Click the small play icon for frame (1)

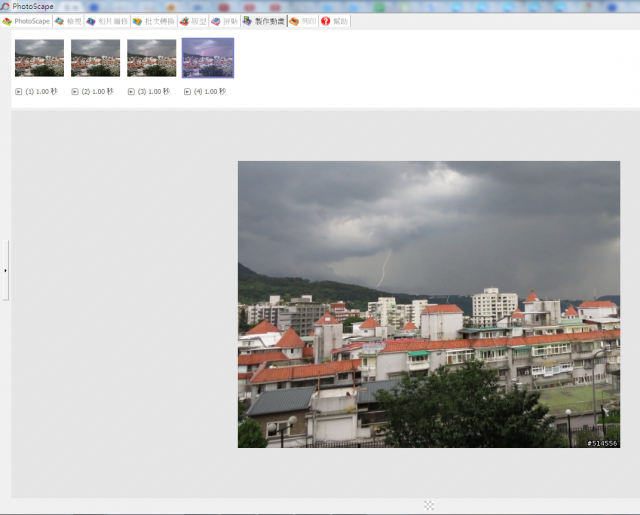pyautogui.click(x=18, y=92)
